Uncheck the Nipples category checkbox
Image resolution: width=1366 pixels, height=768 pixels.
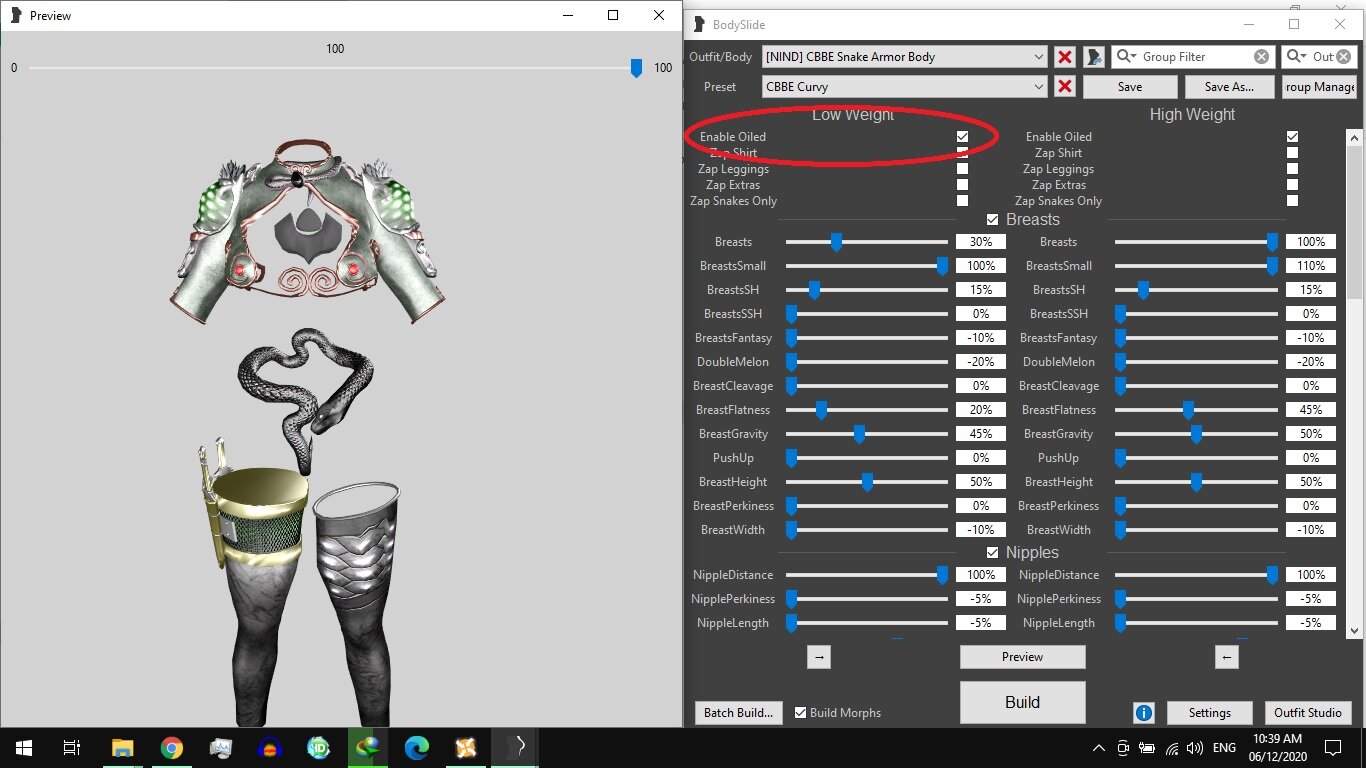click(x=992, y=553)
